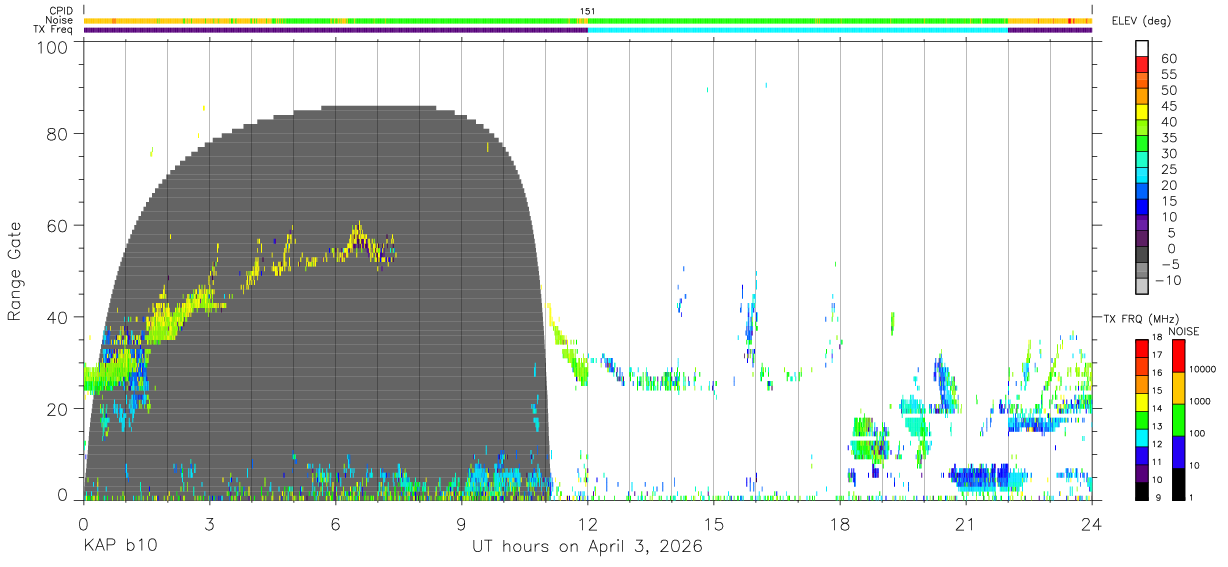Click the 6 tick on the UT hours axis

coord(336,524)
